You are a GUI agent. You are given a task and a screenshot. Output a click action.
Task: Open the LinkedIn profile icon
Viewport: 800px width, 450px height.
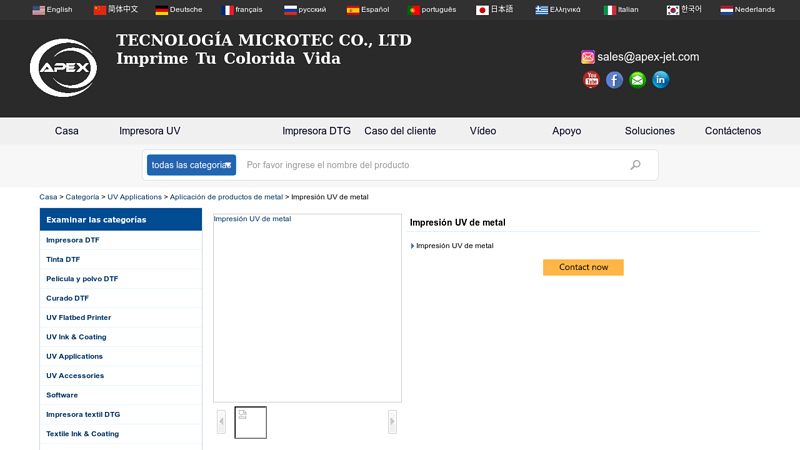(660, 80)
